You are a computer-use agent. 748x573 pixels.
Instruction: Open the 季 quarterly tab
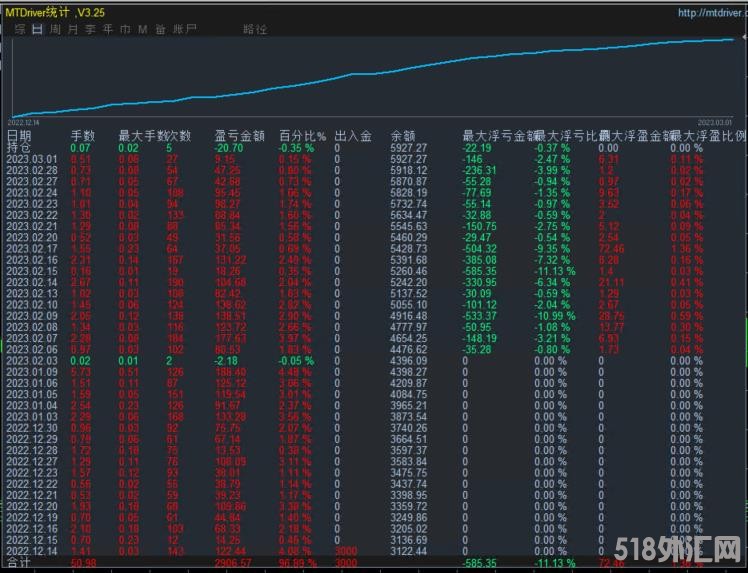coord(91,30)
